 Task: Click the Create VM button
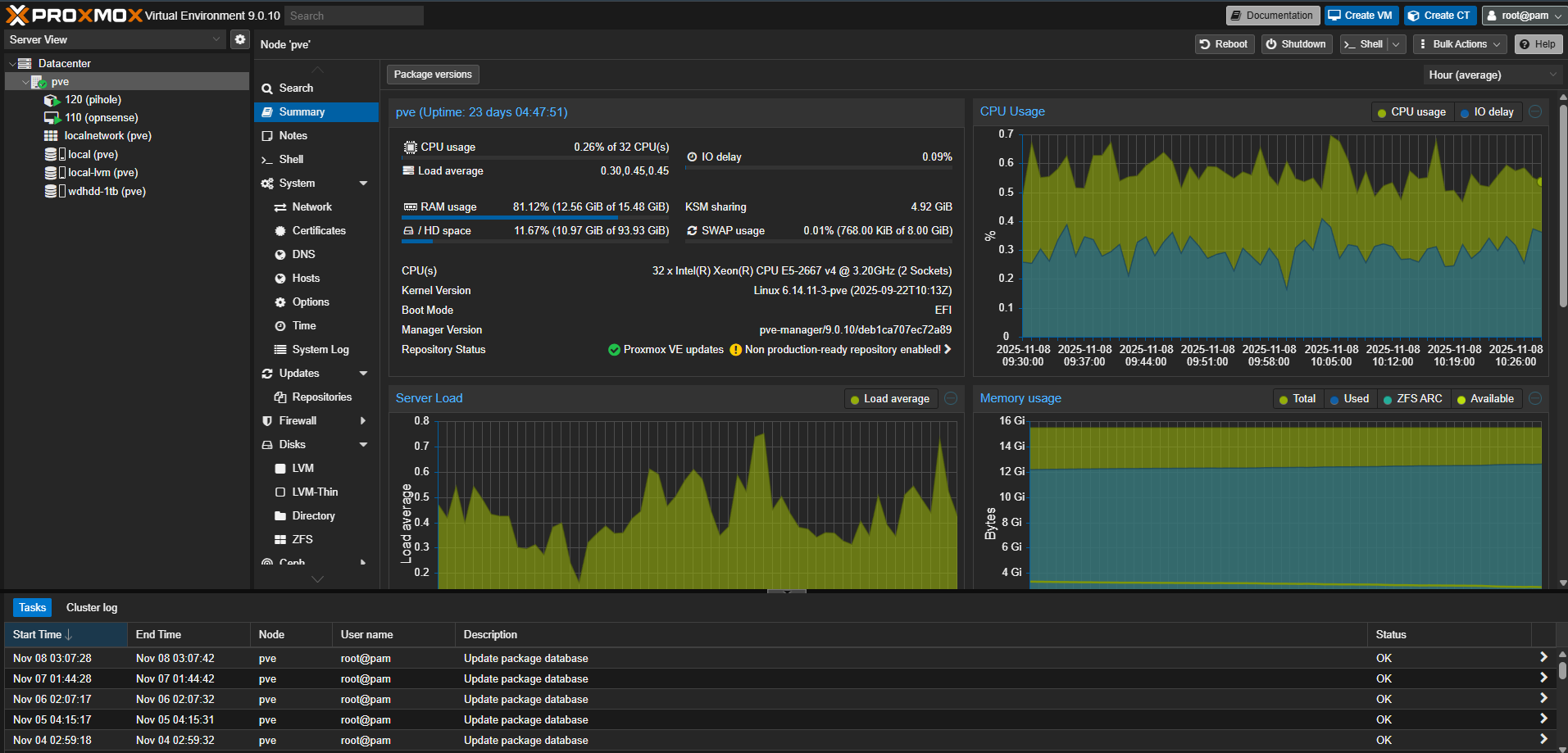(x=1361, y=15)
